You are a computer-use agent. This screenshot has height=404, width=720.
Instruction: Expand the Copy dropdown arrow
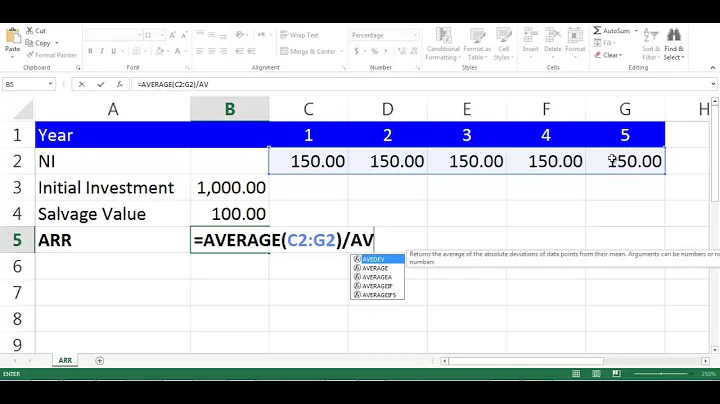(x=56, y=43)
